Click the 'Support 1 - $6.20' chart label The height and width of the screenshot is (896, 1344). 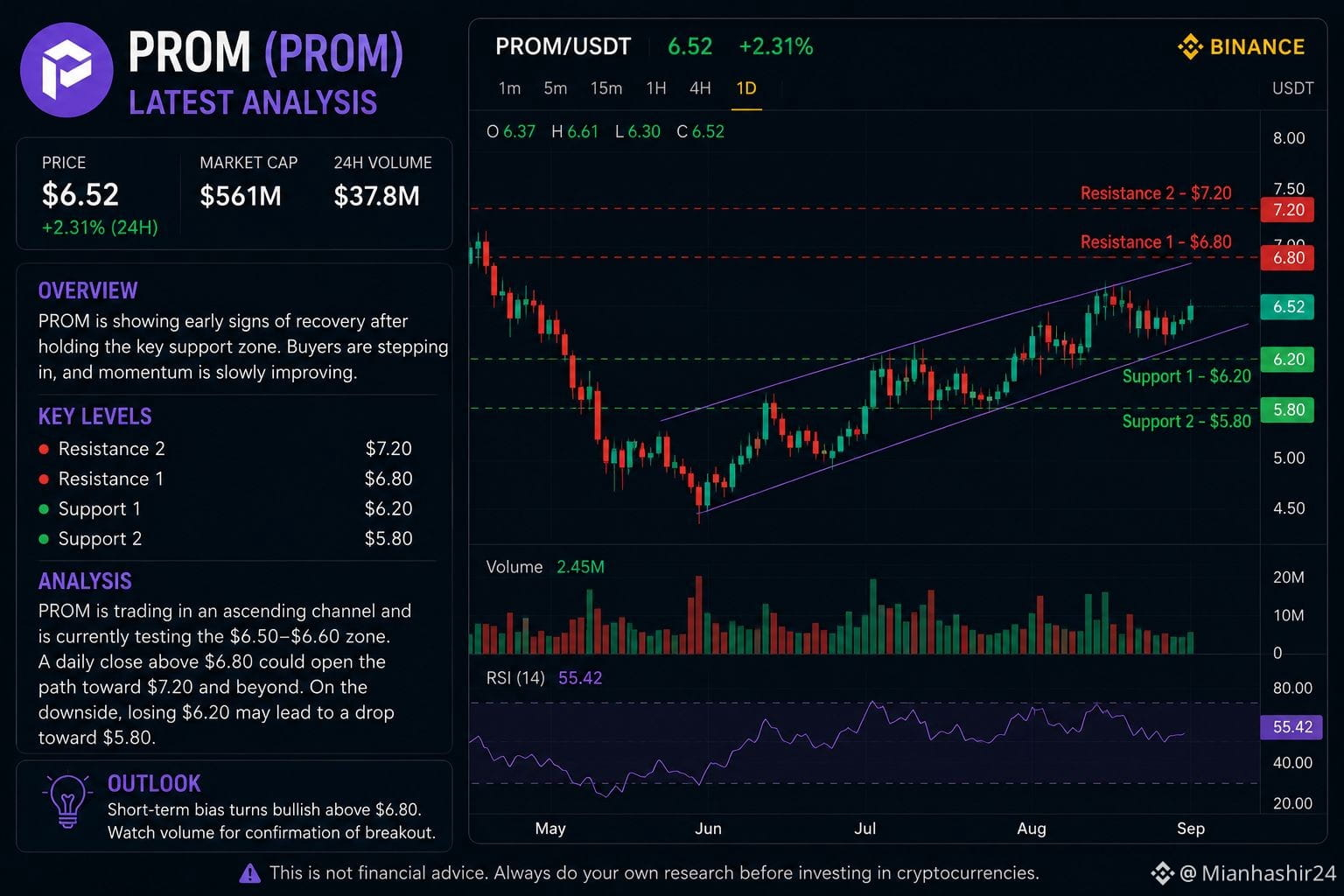1186,376
